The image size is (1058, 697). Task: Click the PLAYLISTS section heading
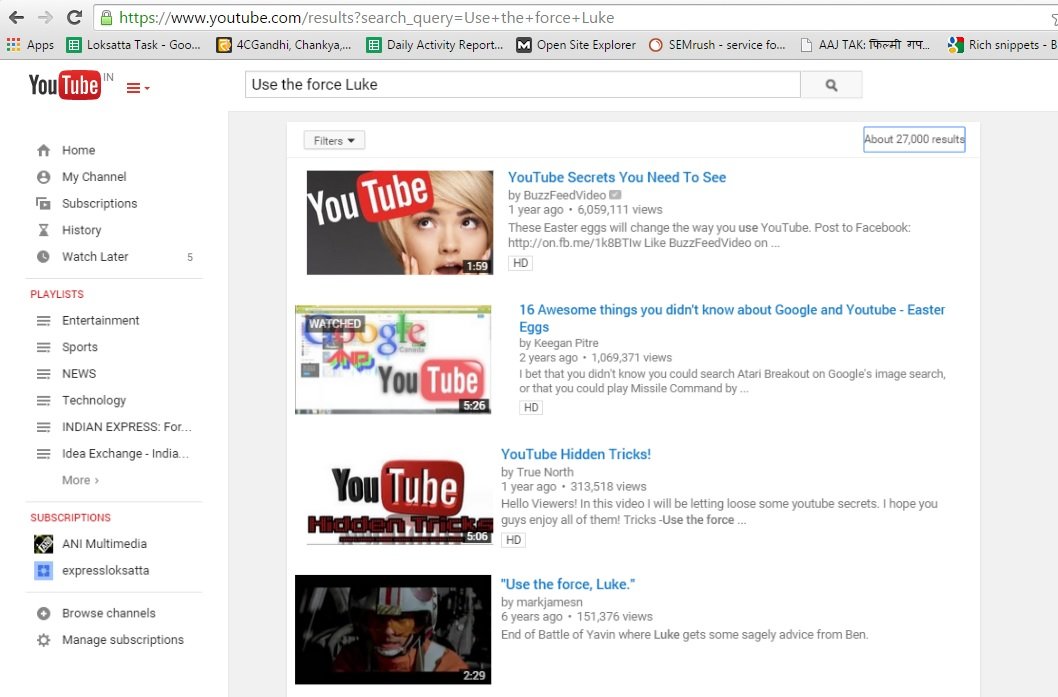tap(57, 294)
